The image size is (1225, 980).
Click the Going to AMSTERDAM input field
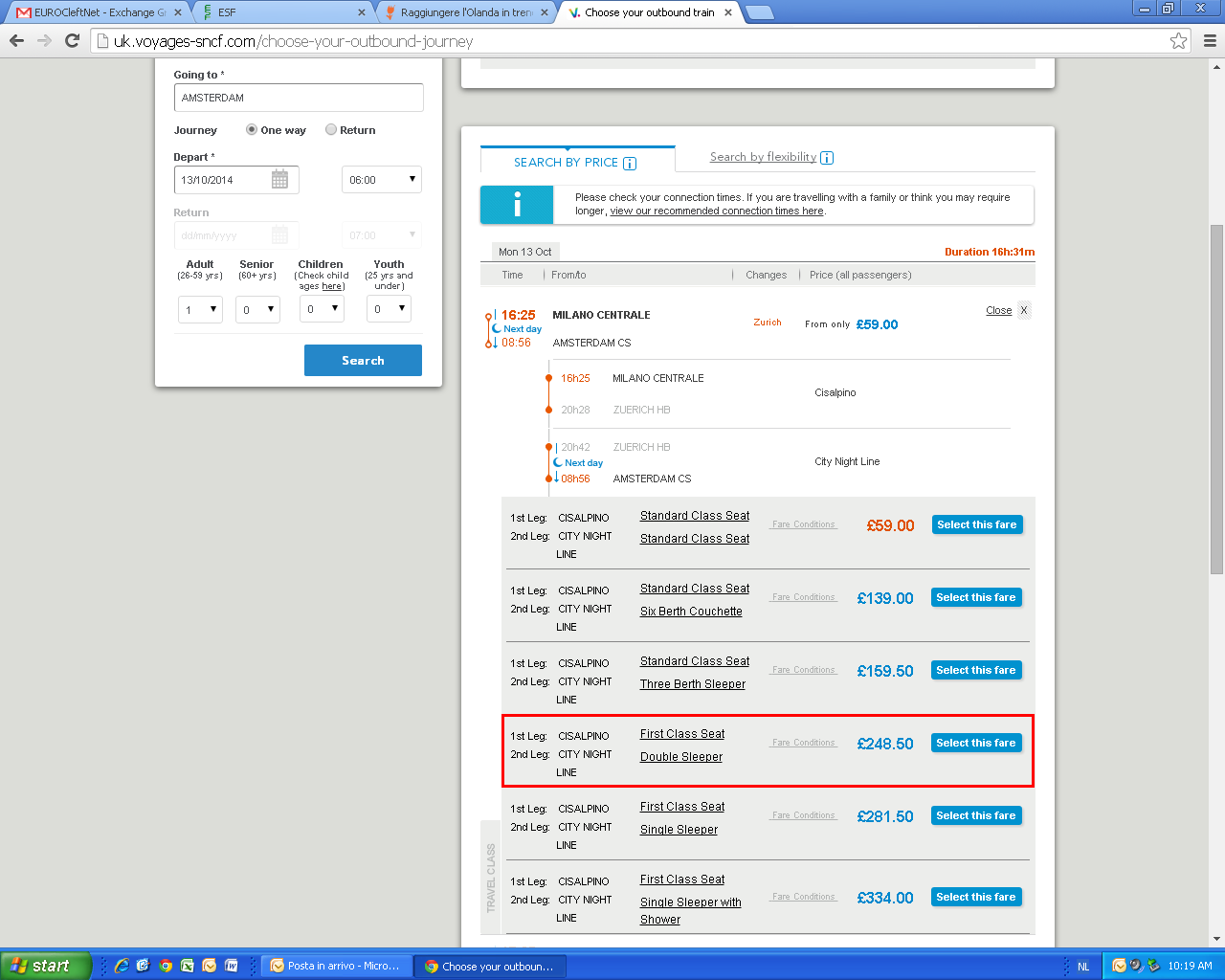click(x=299, y=98)
